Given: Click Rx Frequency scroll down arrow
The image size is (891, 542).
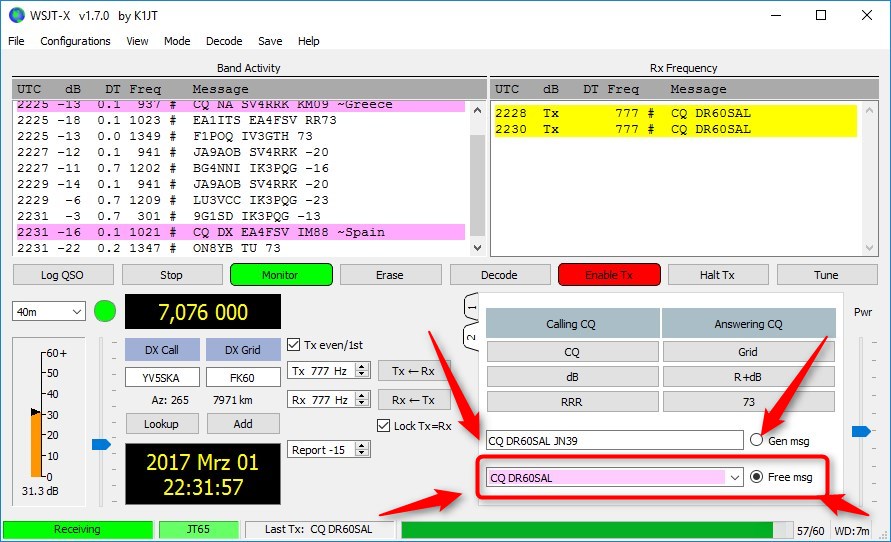Looking at the screenshot, I should [869, 248].
